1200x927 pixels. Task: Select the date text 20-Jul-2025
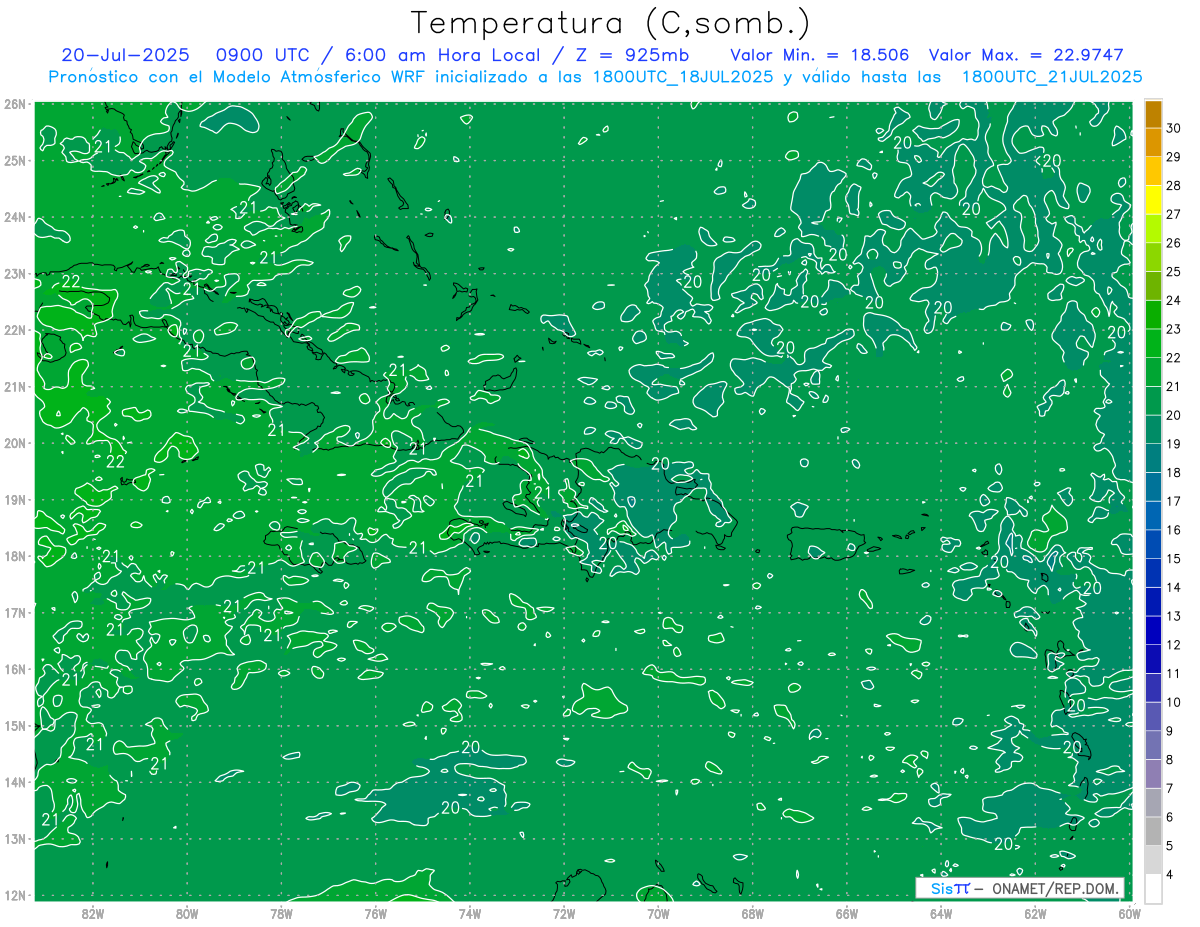pyautogui.click(x=124, y=55)
